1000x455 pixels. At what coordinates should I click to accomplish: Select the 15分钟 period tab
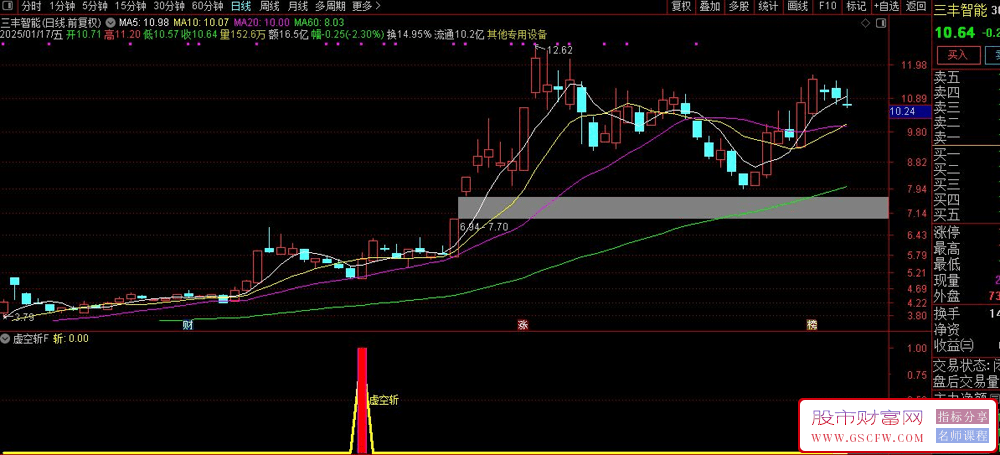point(132,6)
